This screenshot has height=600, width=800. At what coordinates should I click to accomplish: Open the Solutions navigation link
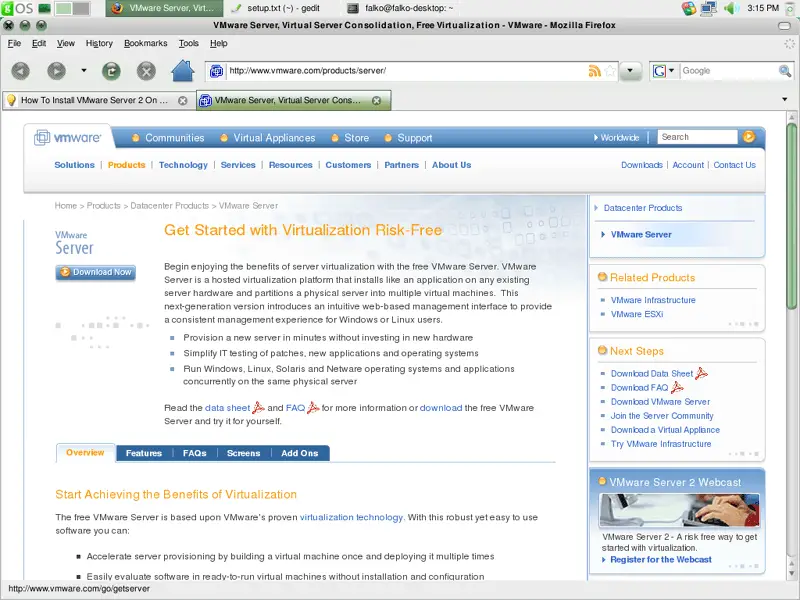pyautogui.click(x=74, y=165)
